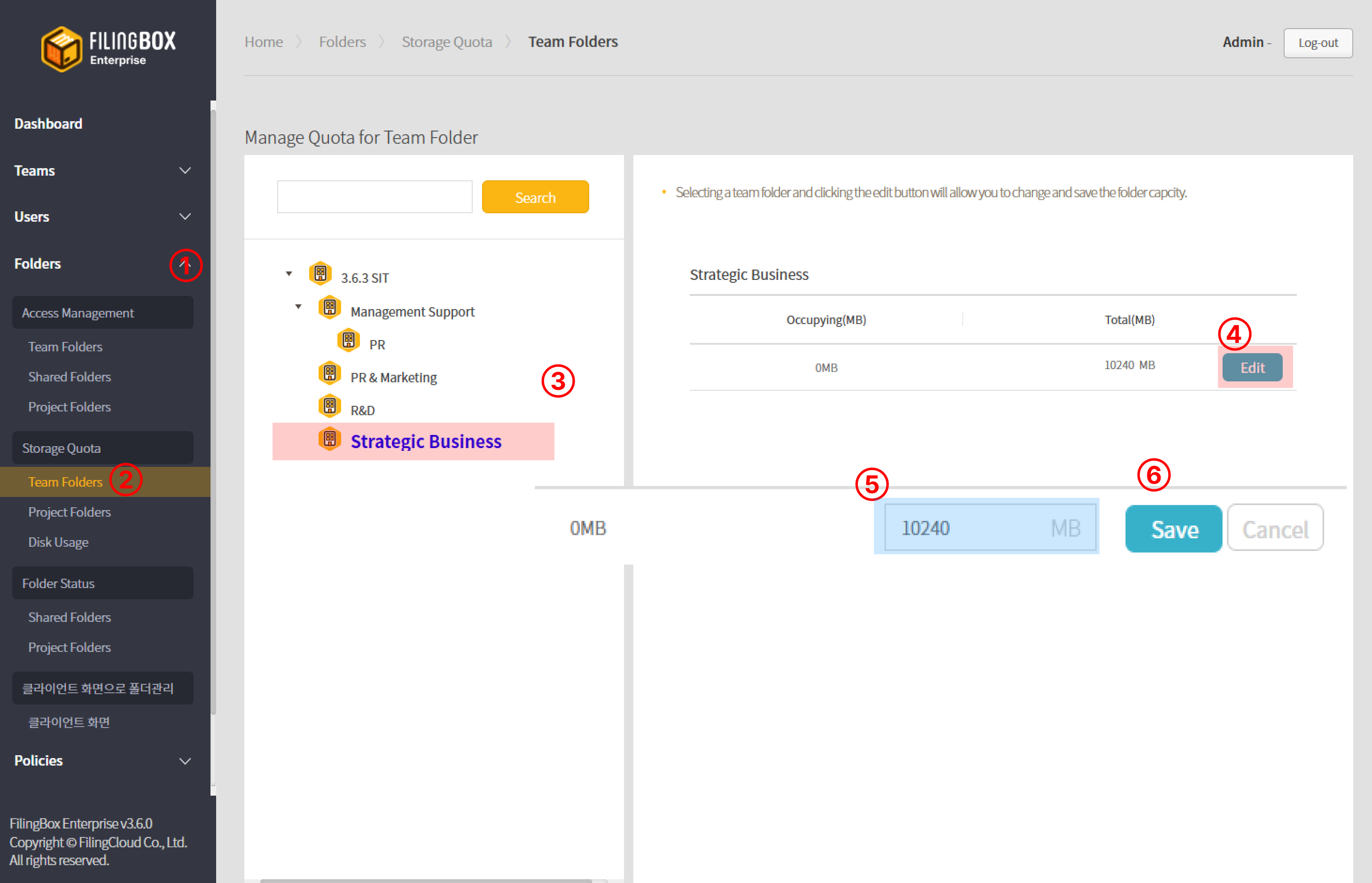1372x883 pixels.
Task: Expand the Policies sidebar menu
Action: click(185, 761)
